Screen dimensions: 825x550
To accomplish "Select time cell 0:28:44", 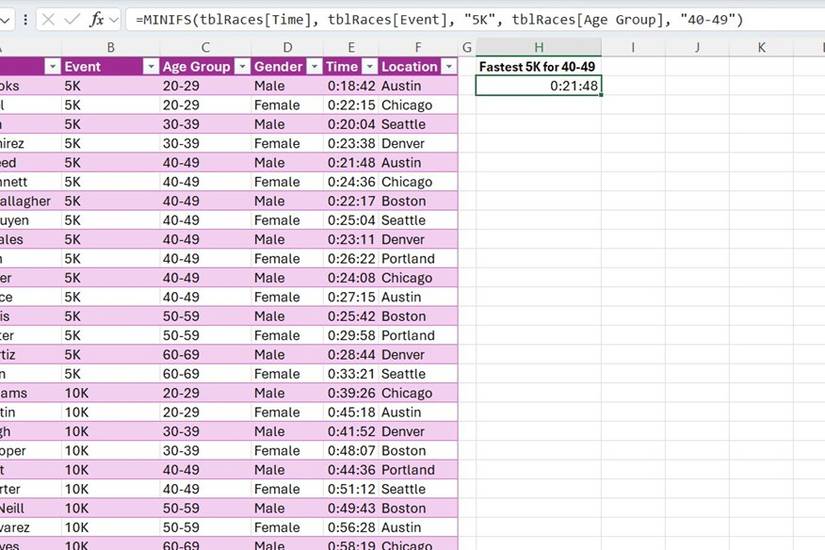I will point(351,355).
